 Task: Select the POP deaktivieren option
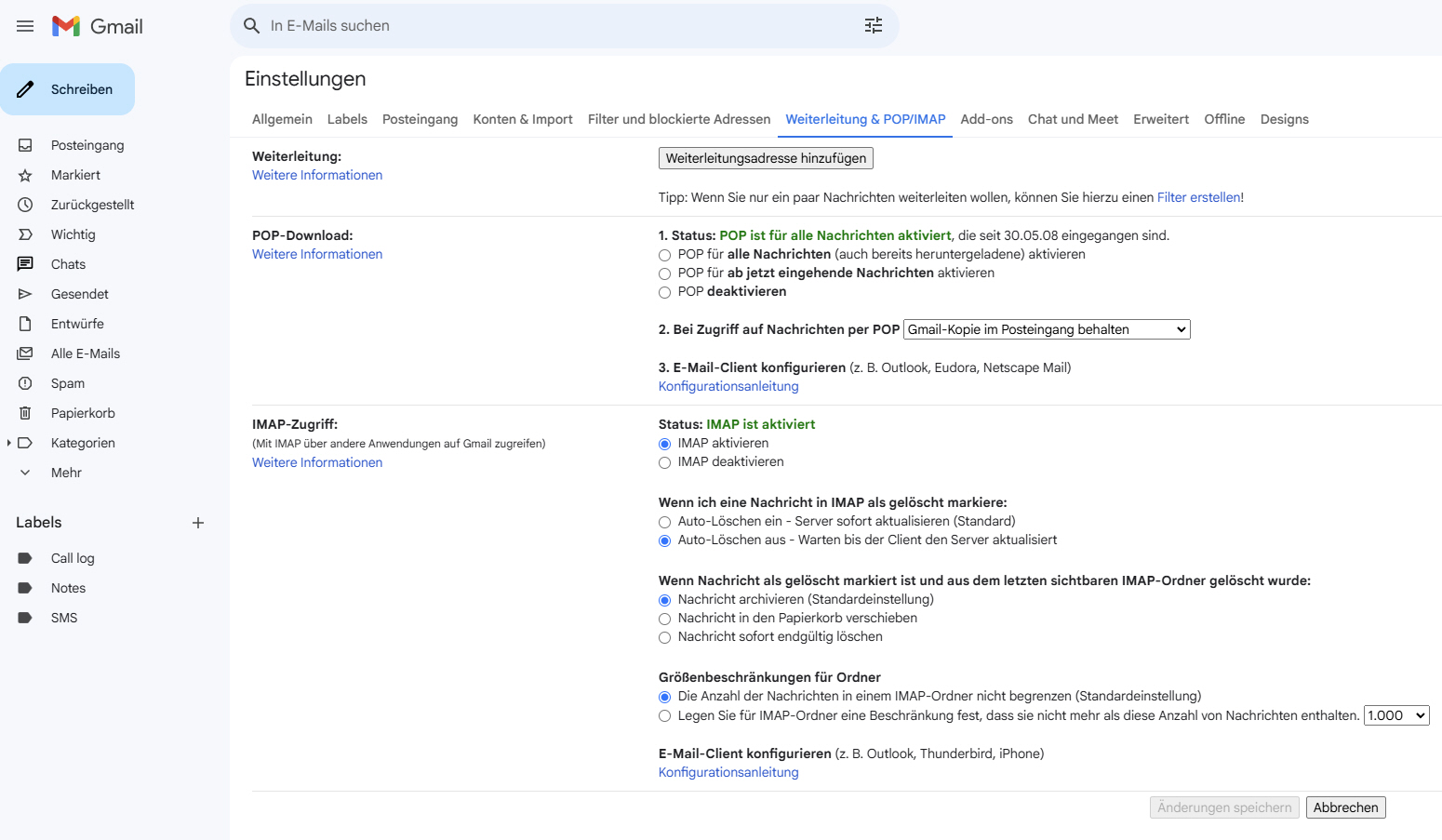664,292
